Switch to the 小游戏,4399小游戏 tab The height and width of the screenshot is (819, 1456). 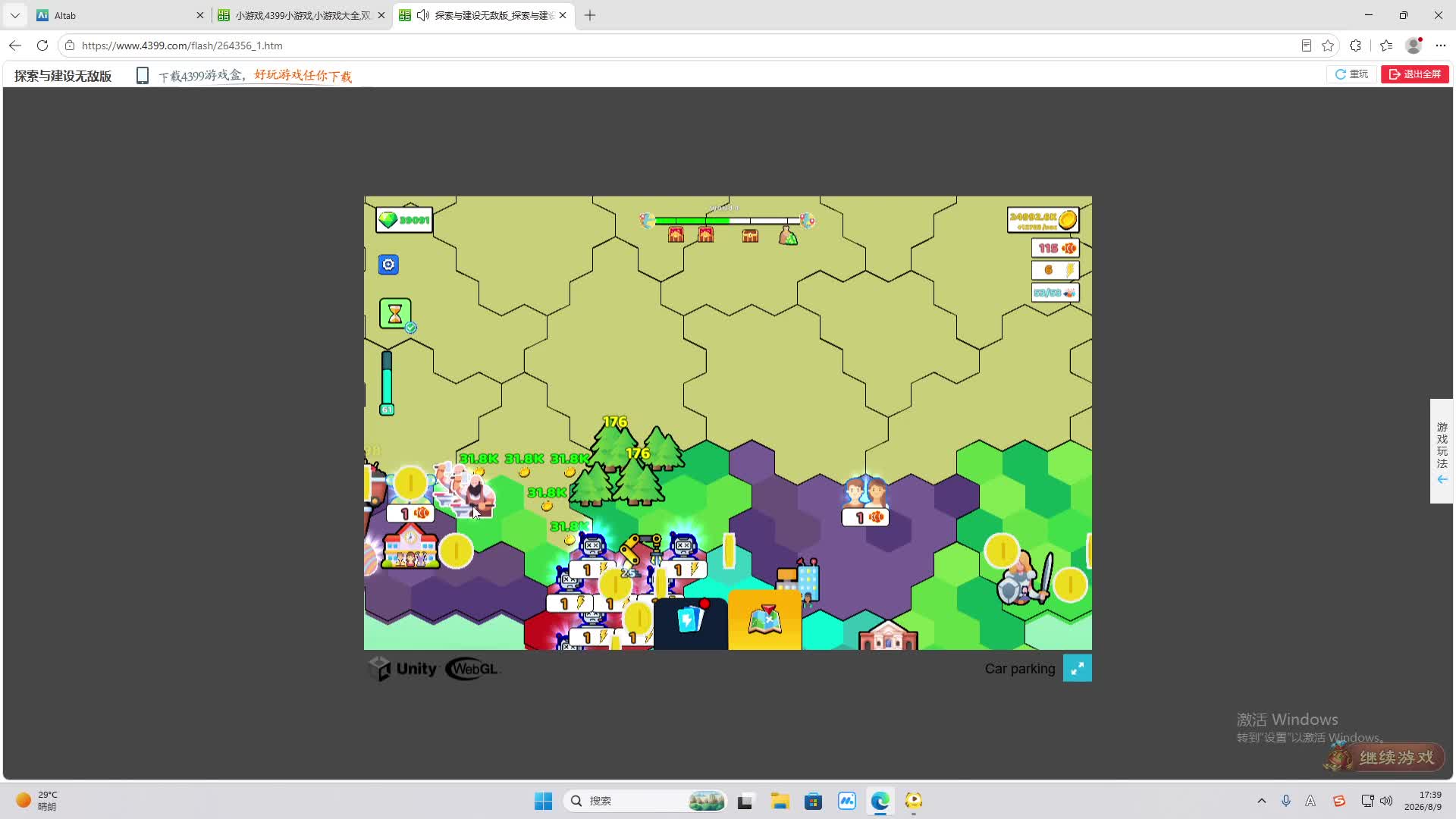(302, 15)
